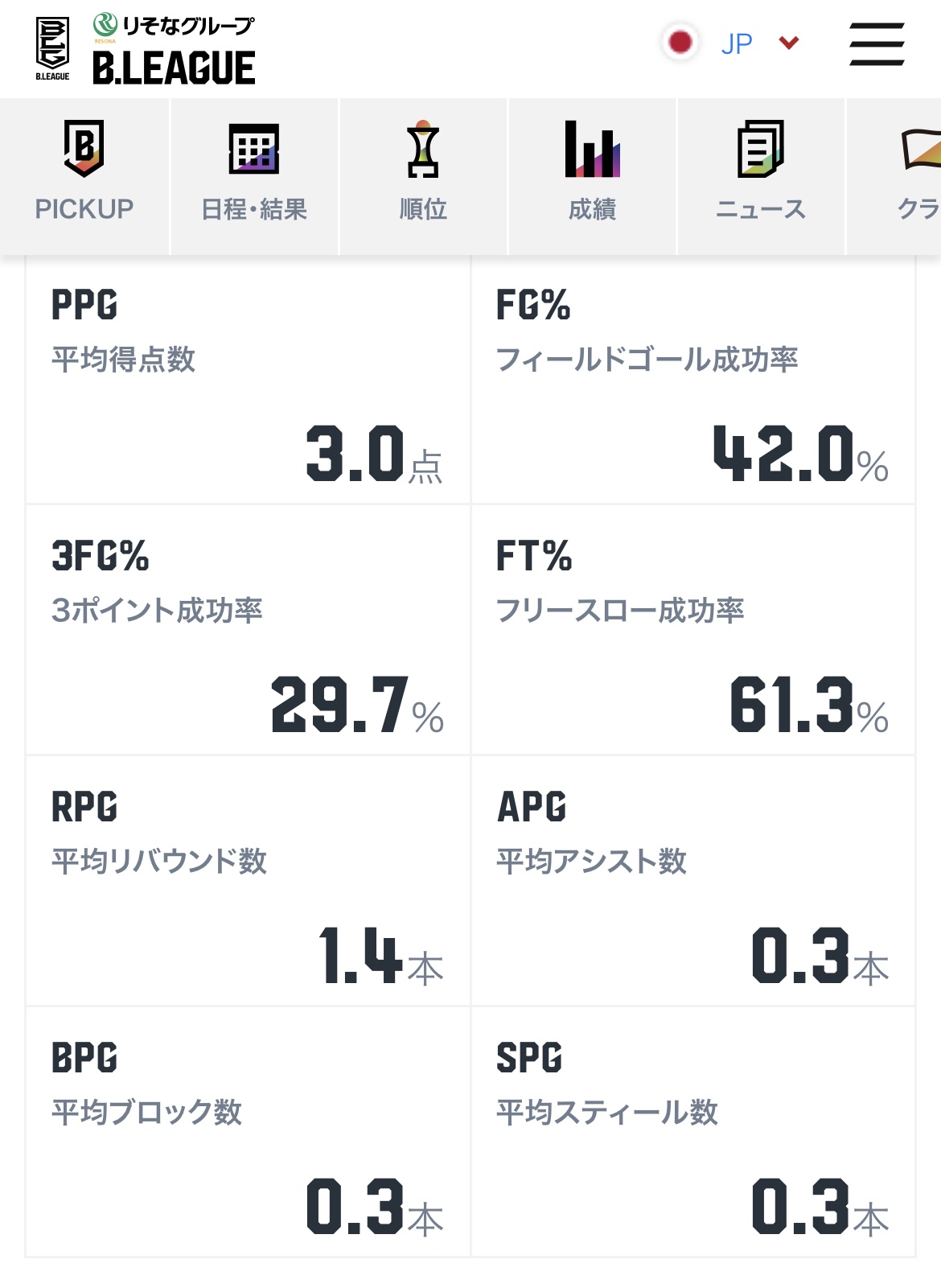The height and width of the screenshot is (1288, 941).
Task: Click the flag icon for クラブ
Action: click(921, 149)
